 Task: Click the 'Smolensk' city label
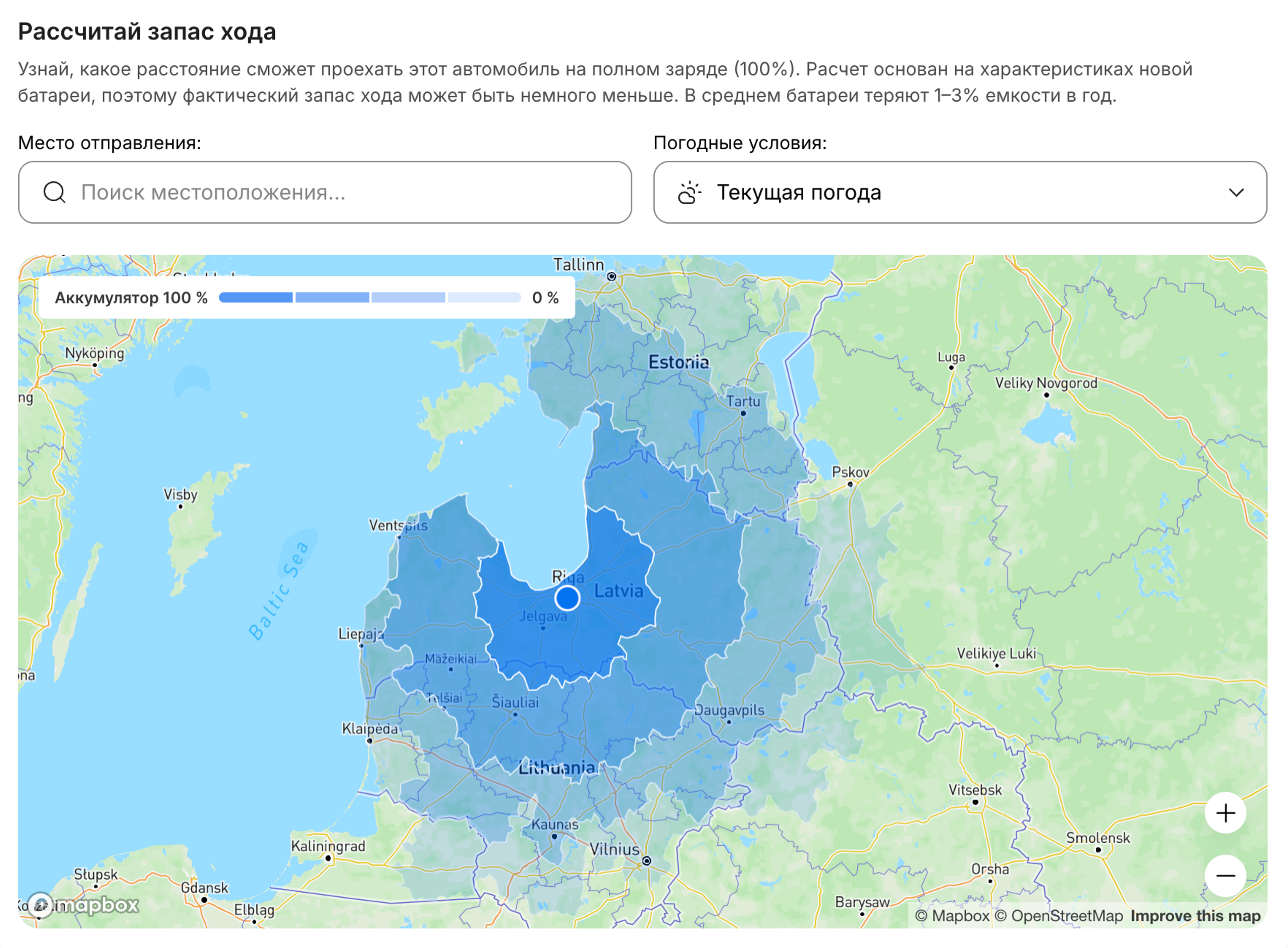pos(1097,838)
